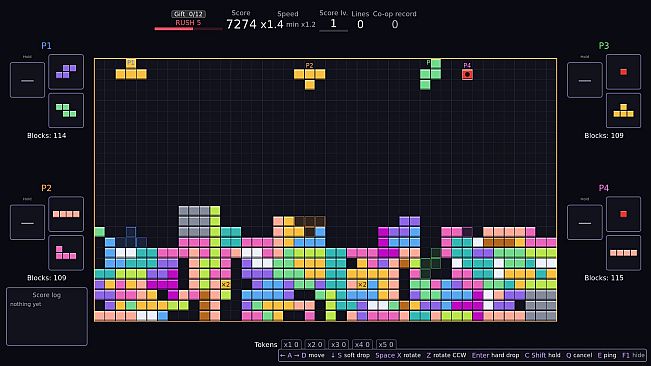Choose the x5 token counter
Screen dimensions: 651x366
(x=386, y=344)
